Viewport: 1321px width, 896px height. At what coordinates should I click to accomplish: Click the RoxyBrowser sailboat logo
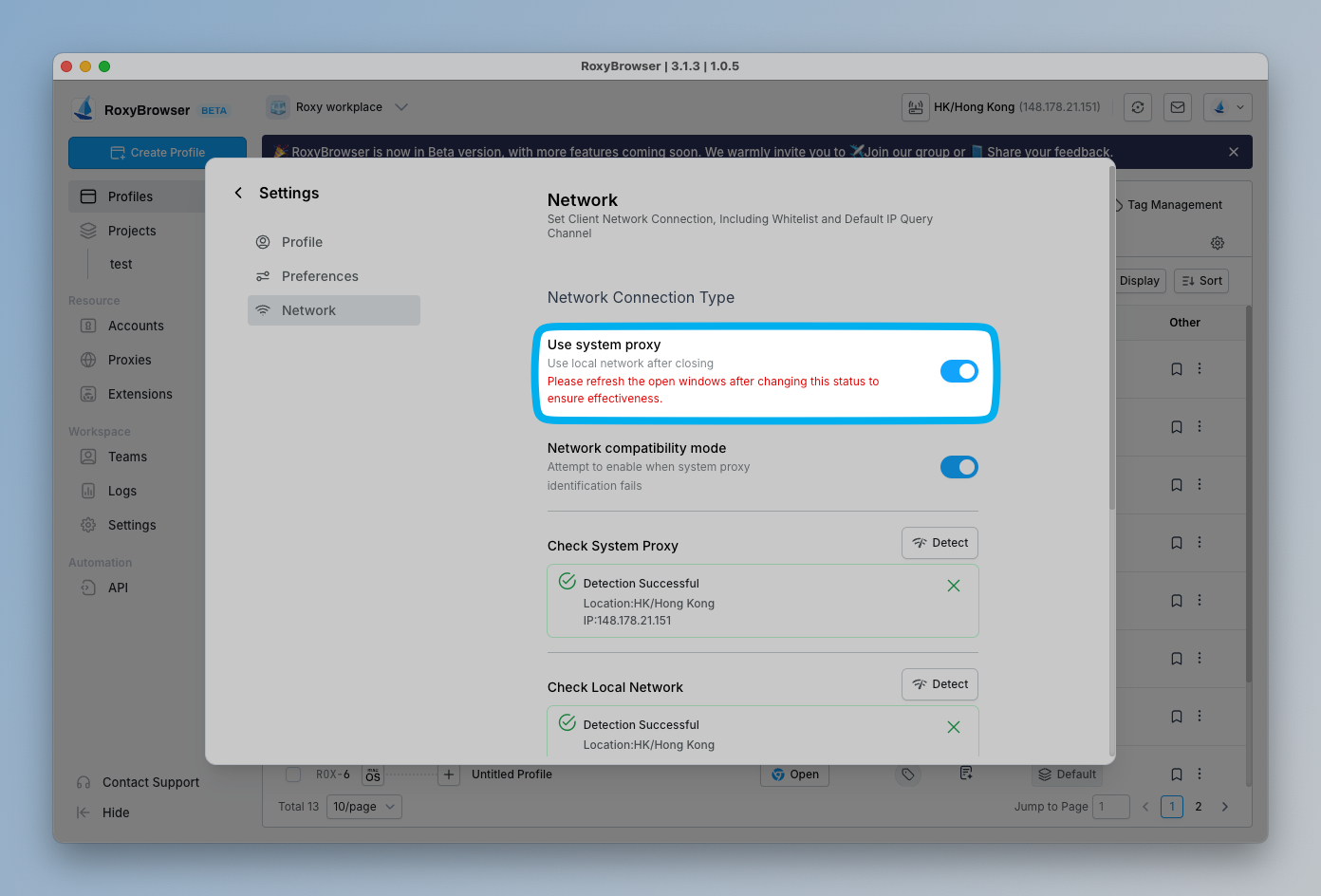(84, 108)
